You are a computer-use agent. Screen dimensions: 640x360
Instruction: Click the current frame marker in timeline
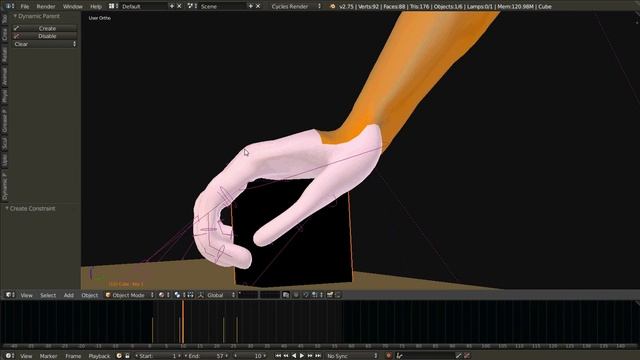pos(183,322)
